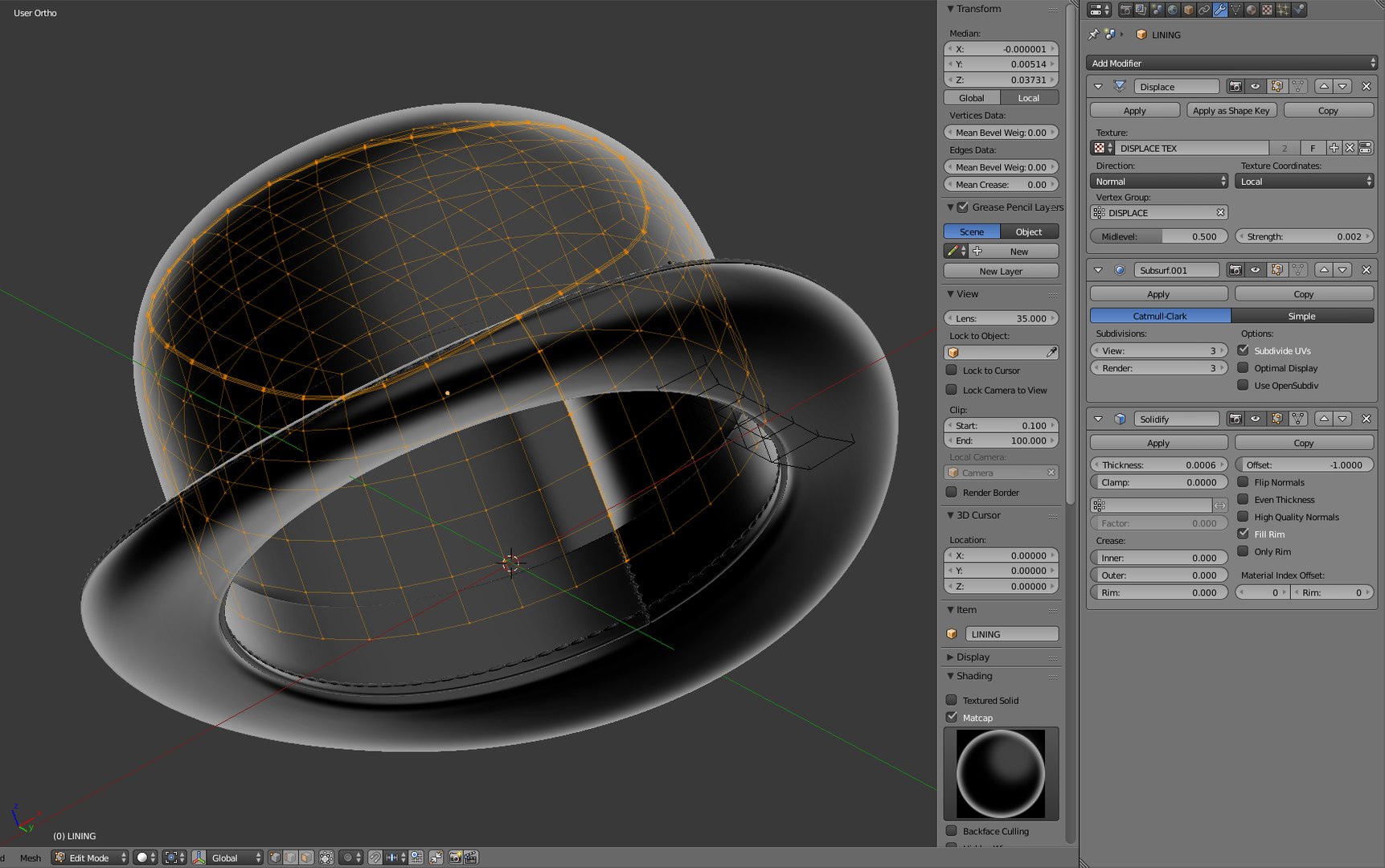Move Subsurf.001 modifier up in stack
This screenshot has height=868, width=1385.
tap(1324, 270)
